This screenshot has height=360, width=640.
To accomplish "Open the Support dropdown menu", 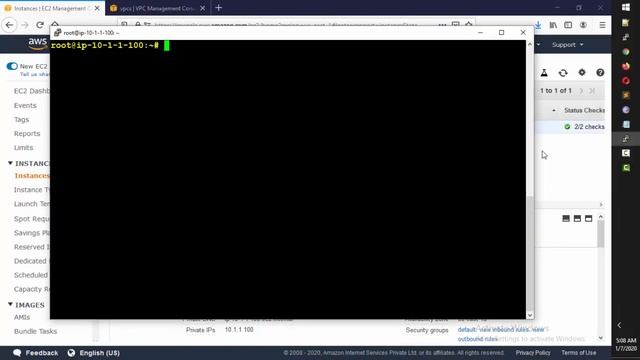I will [567, 44].
